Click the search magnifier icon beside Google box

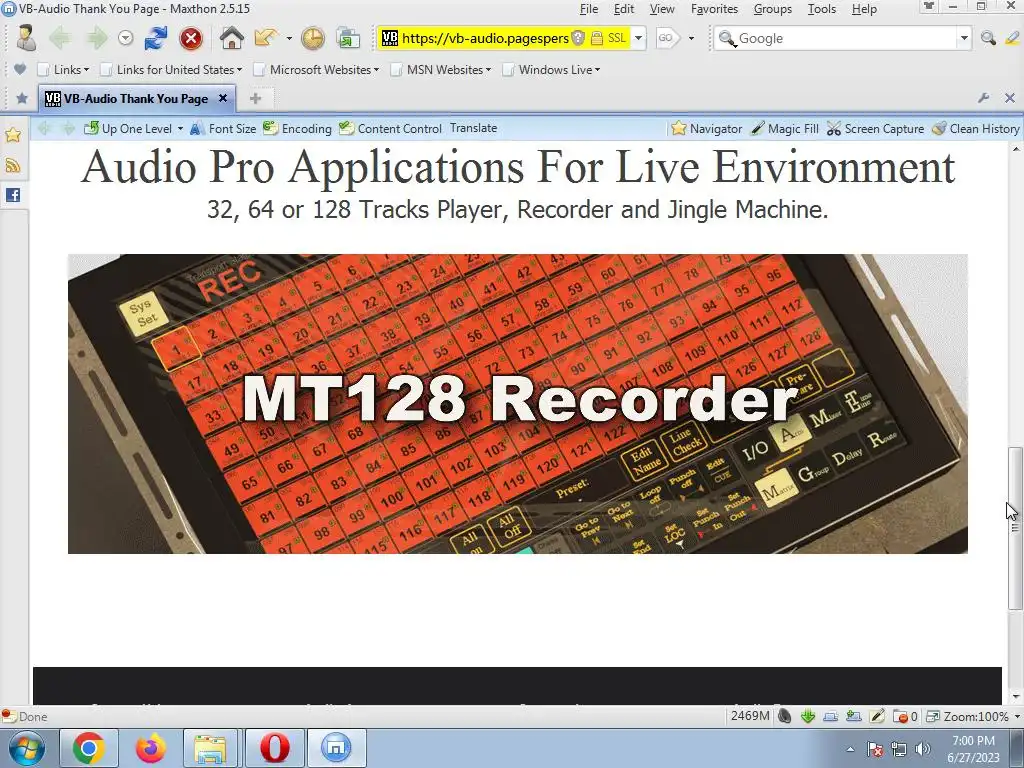[988, 39]
